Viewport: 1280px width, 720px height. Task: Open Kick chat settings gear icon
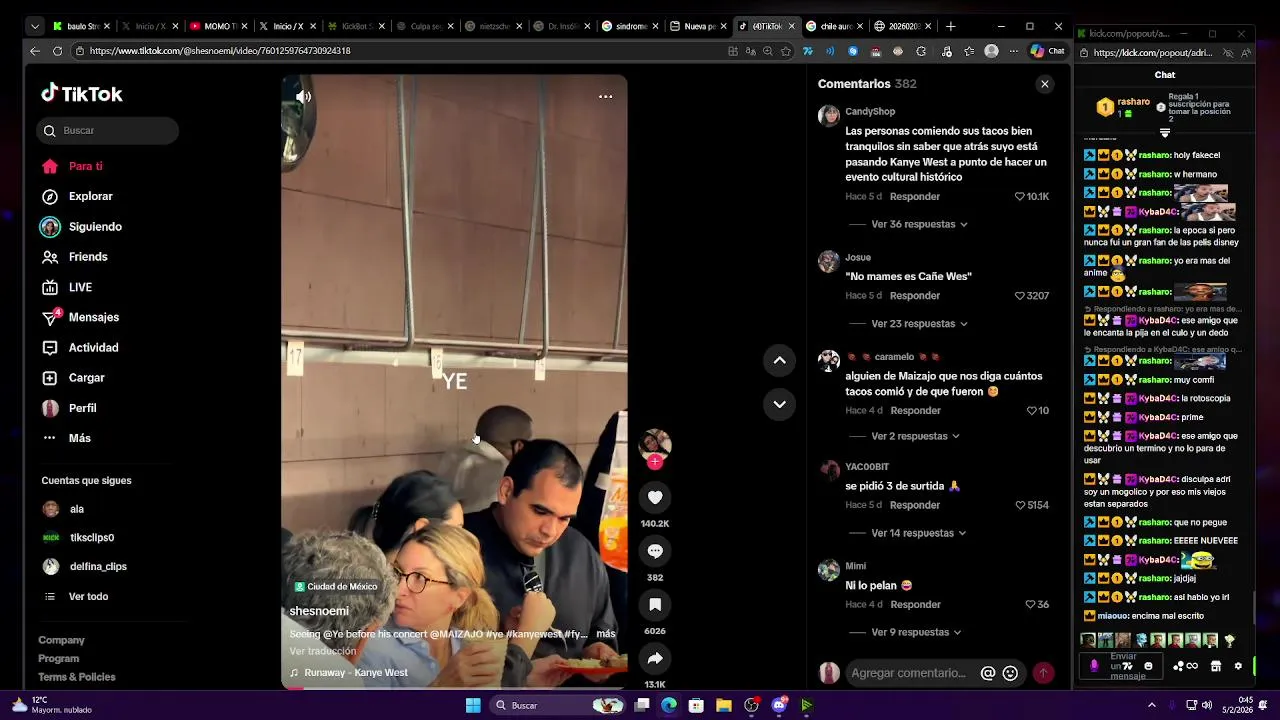click(1238, 666)
